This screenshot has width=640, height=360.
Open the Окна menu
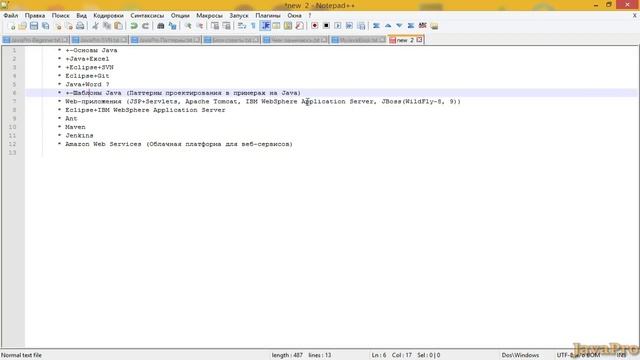point(294,16)
